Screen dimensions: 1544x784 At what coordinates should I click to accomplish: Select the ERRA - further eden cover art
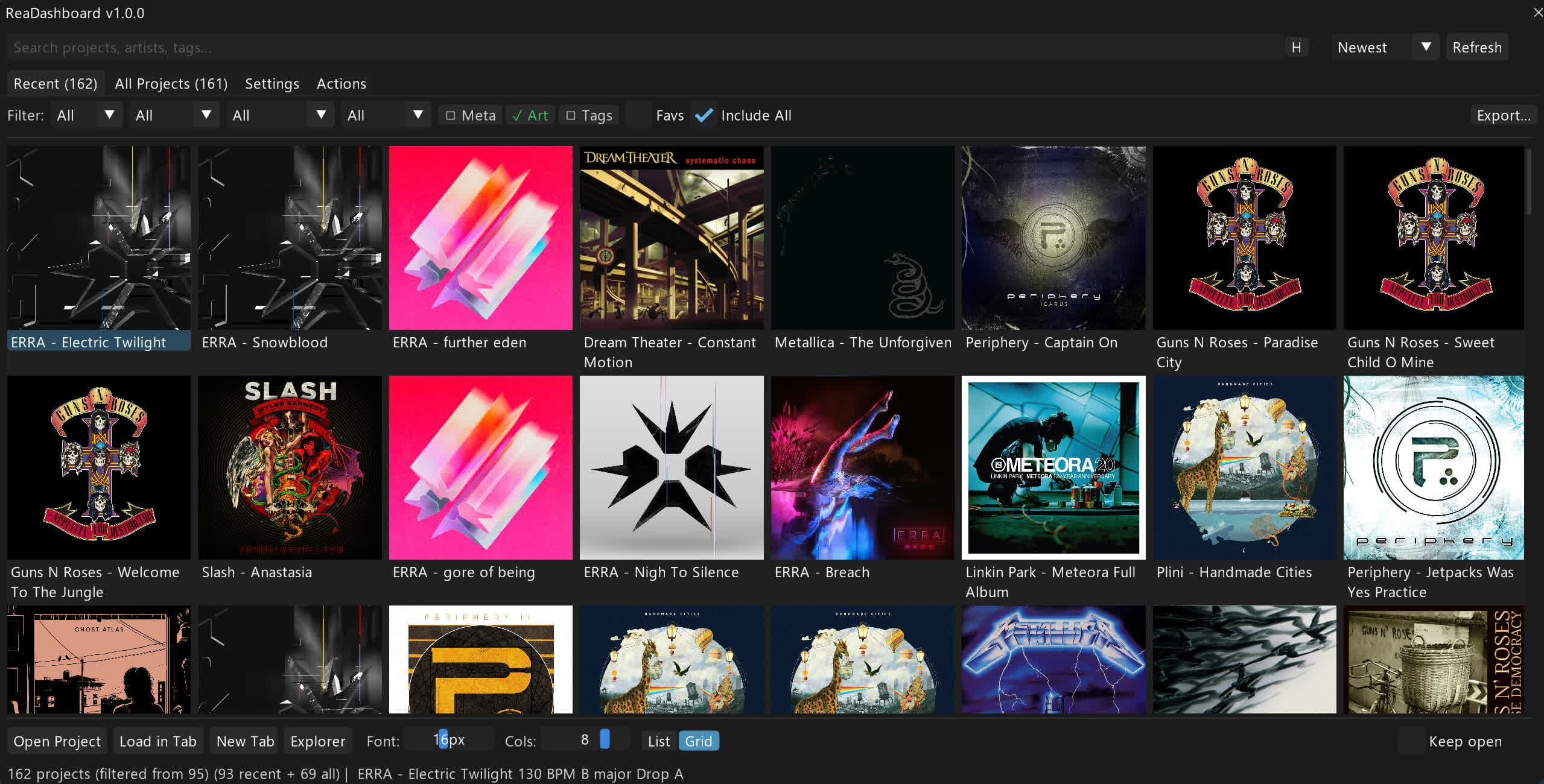481,238
